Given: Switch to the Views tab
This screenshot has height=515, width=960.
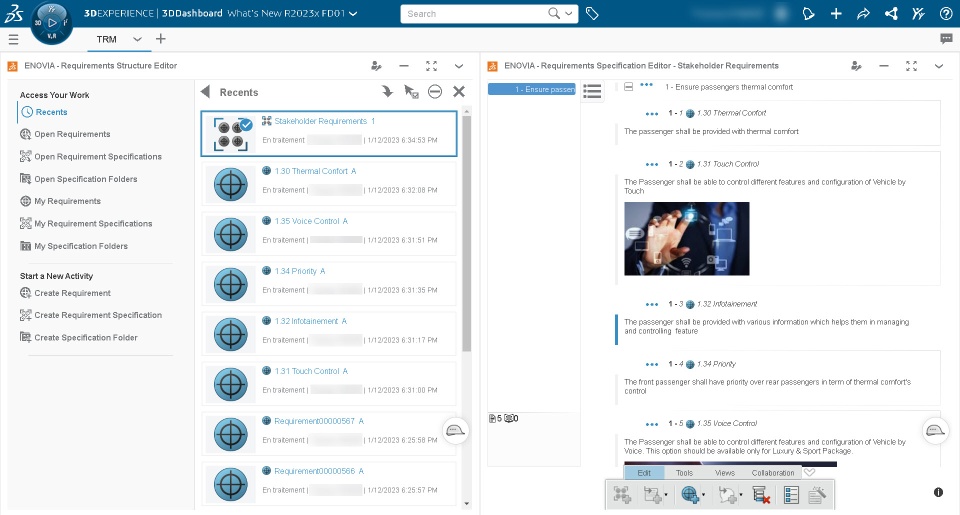Looking at the screenshot, I should tap(725, 473).
